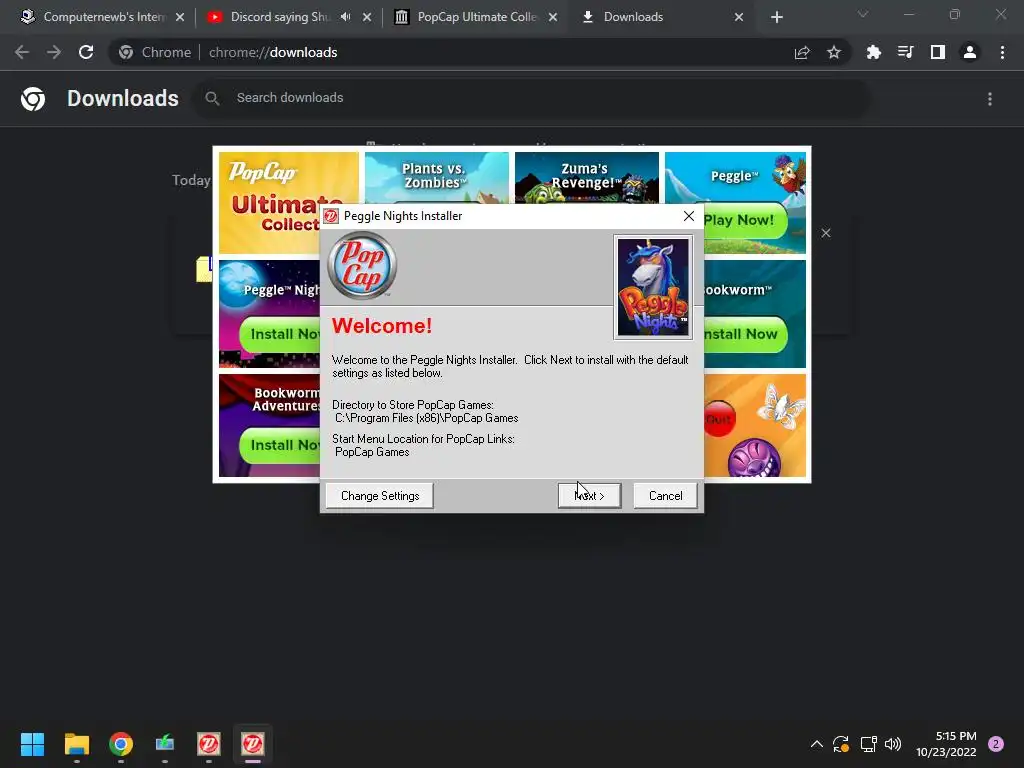
Task: Open the Chrome three-dot menu
Action: pyautogui.click(x=1002, y=52)
